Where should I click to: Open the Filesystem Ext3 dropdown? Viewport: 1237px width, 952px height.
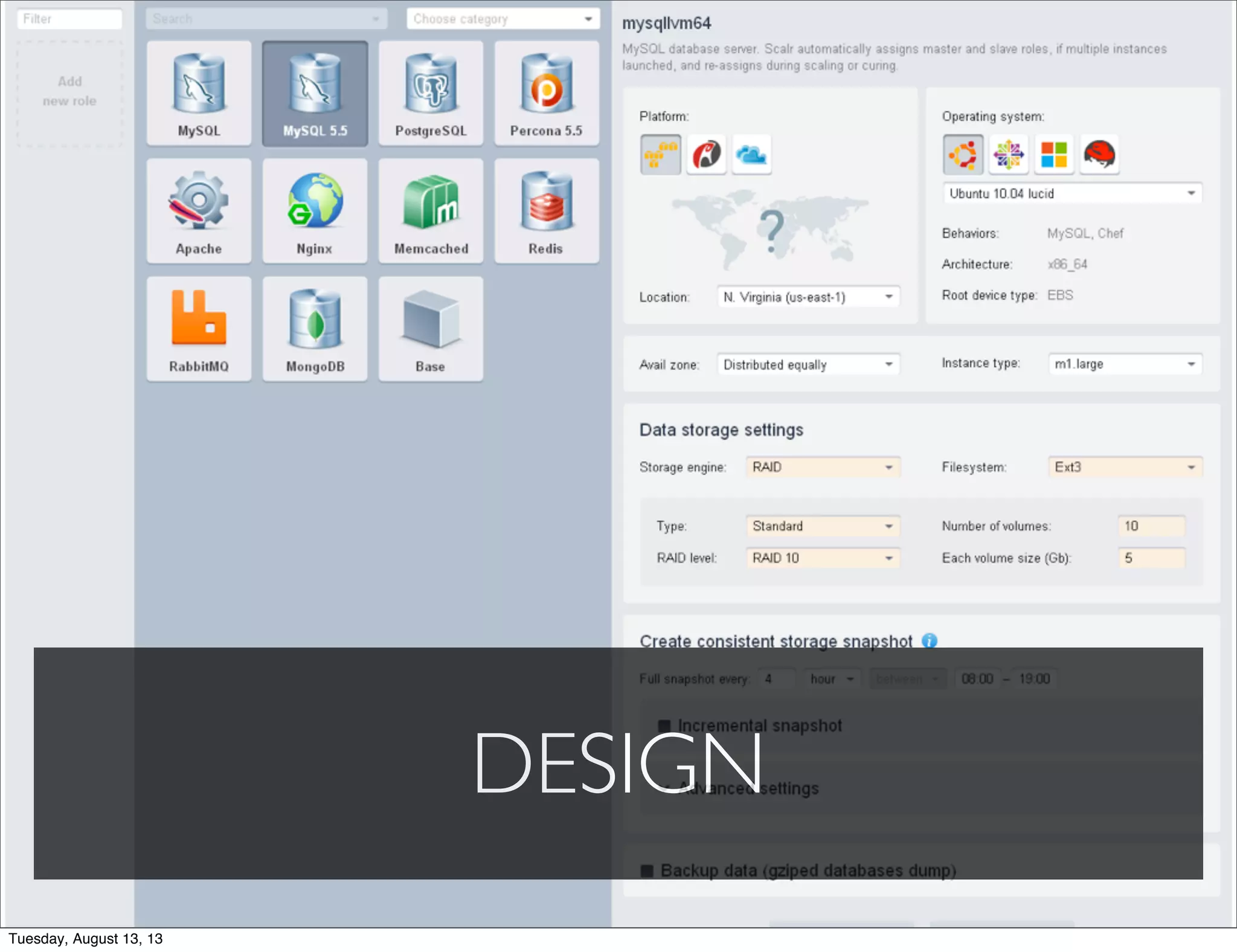[x=1125, y=467]
